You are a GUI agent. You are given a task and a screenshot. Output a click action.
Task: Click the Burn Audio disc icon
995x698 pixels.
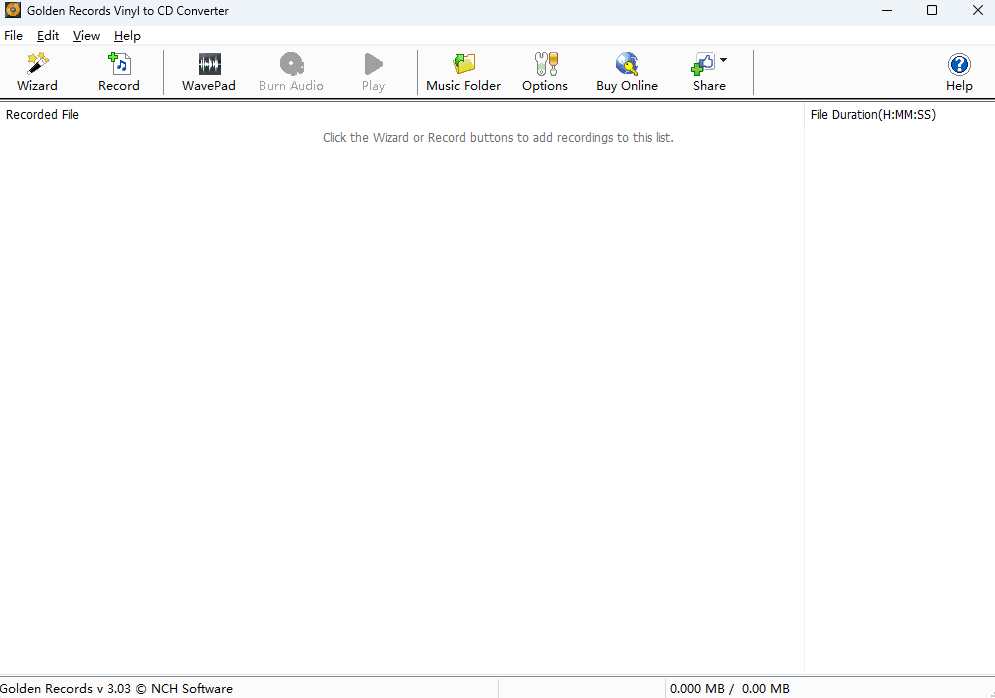[x=292, y=64]
